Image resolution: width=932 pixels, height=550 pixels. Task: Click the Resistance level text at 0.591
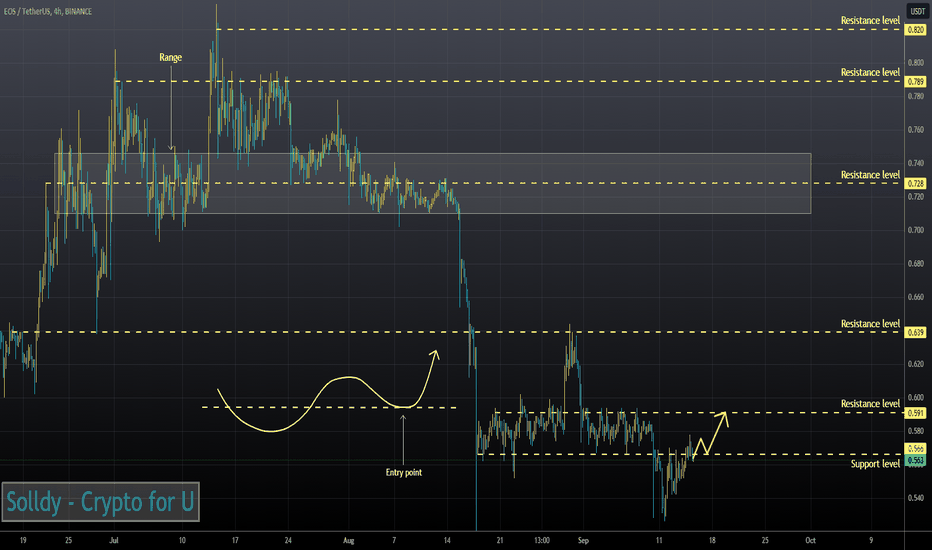(870, 403)
